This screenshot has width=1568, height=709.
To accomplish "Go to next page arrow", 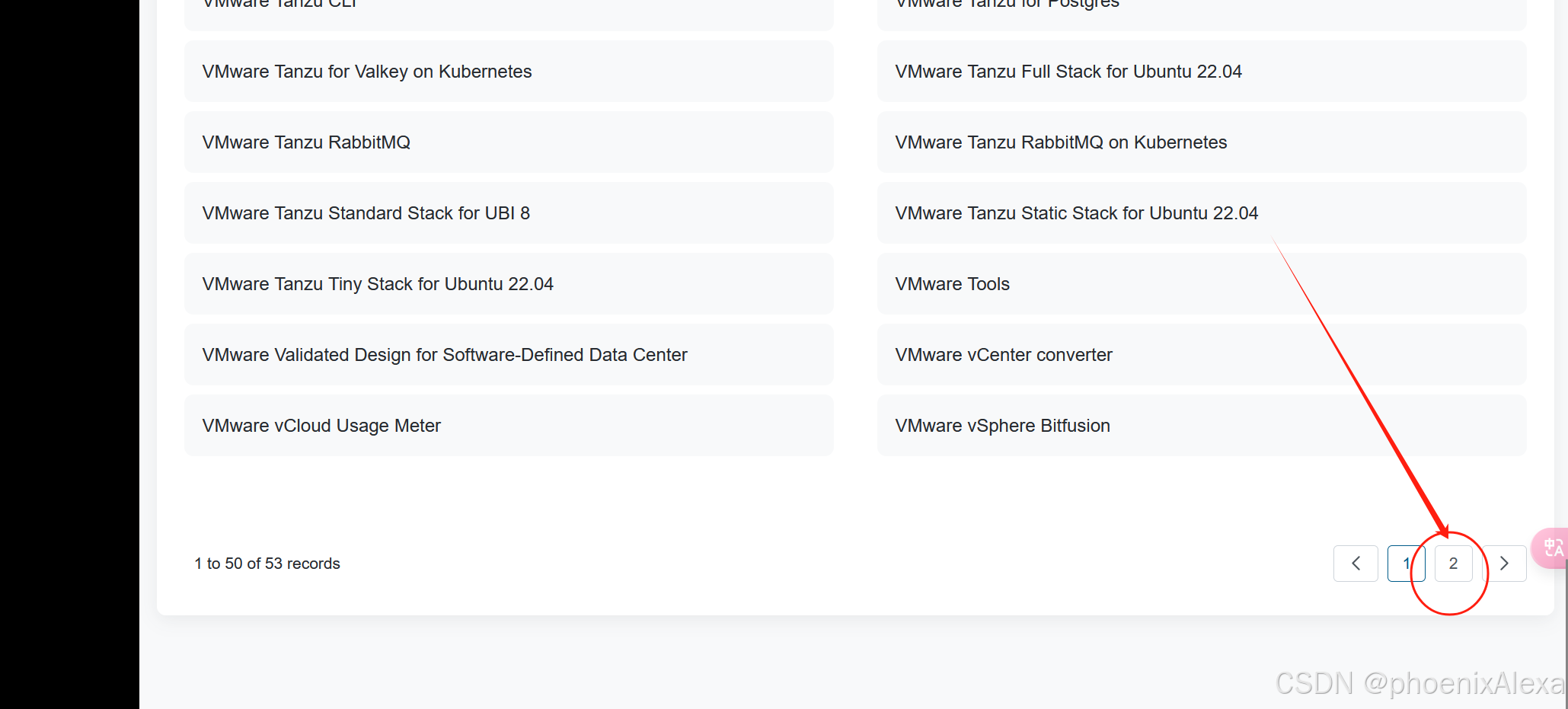I will [1504, 564].
